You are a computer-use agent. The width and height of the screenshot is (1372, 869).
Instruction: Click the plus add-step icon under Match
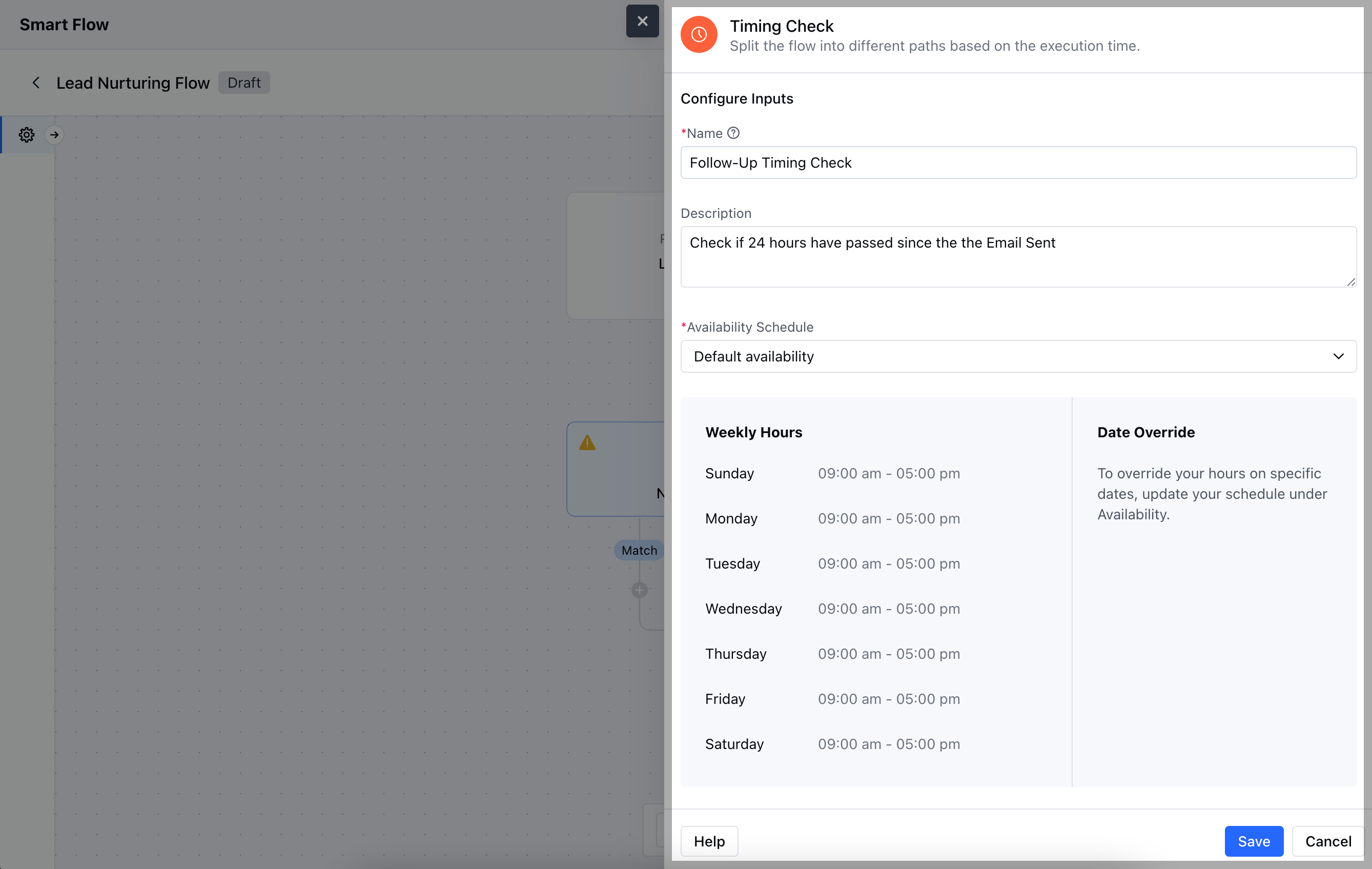point(639,590)
